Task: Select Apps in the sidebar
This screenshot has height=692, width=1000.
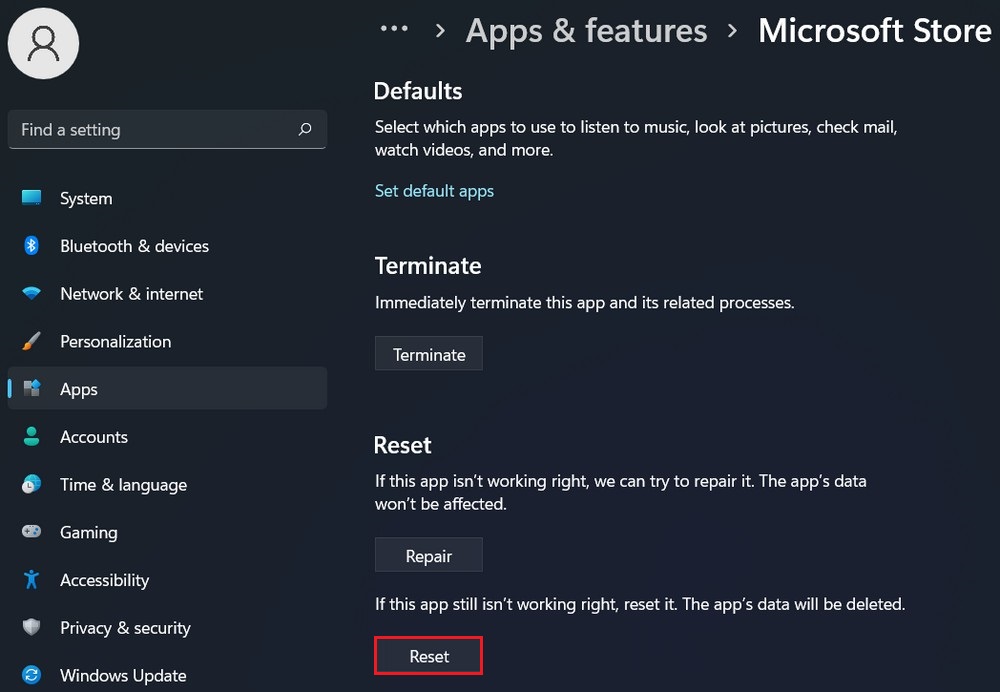Action: pyautogui.click(x=167, y=388)
